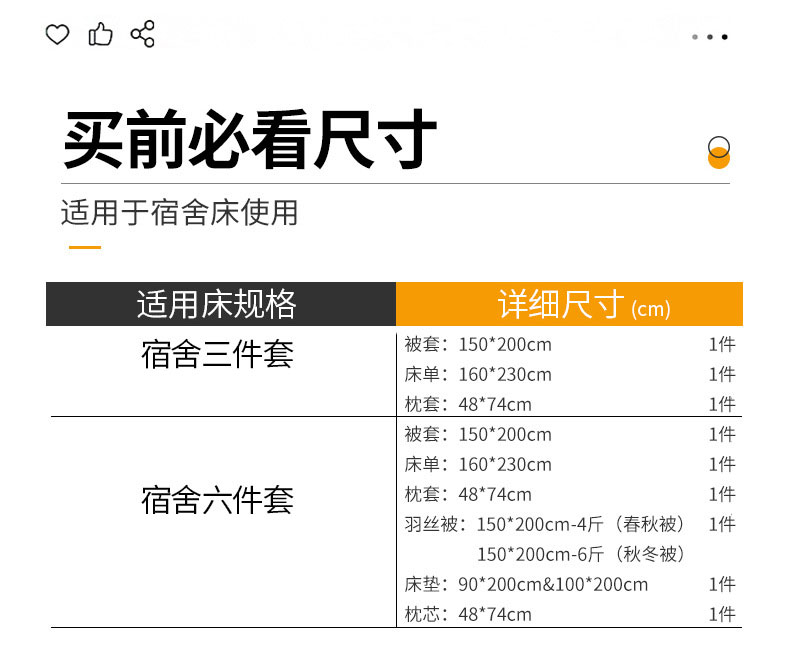The height and width of the screenshot is (662, 790).
Task: Open the share icon
Action: pyautogui.click(x=143, y=34)
